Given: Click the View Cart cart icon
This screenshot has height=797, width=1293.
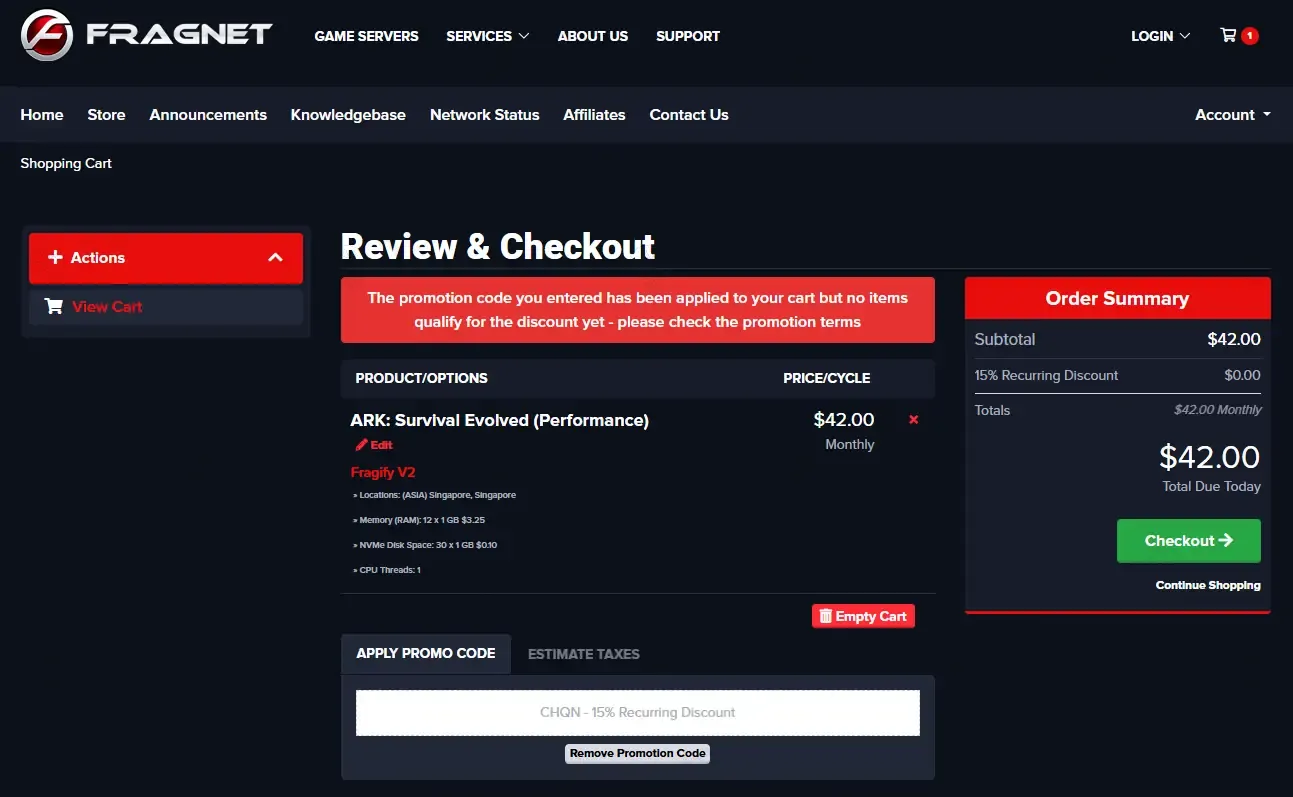Looking at the screenshot, I should tap(54, 307).
